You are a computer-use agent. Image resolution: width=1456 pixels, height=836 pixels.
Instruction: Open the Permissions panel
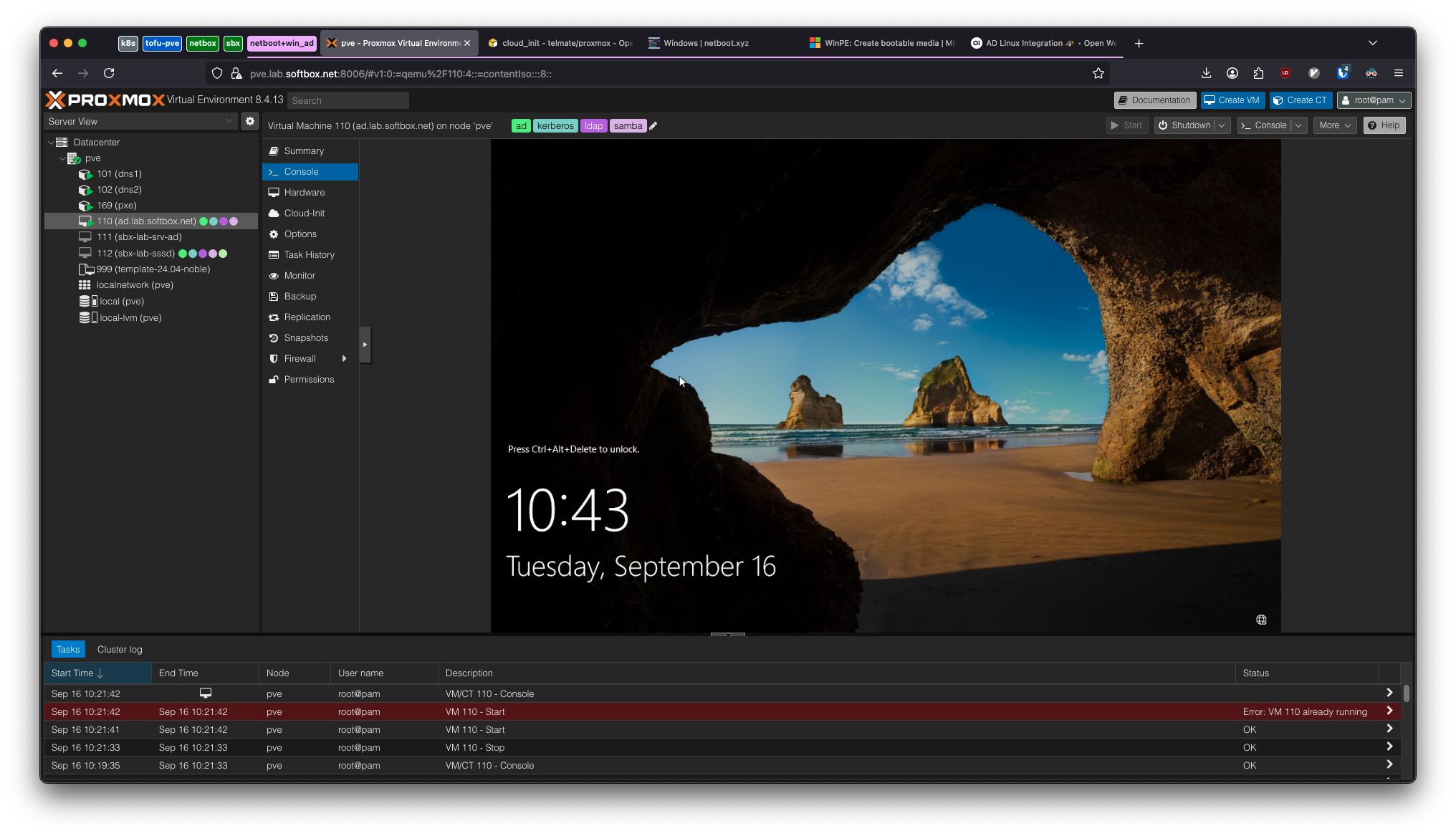309,379
